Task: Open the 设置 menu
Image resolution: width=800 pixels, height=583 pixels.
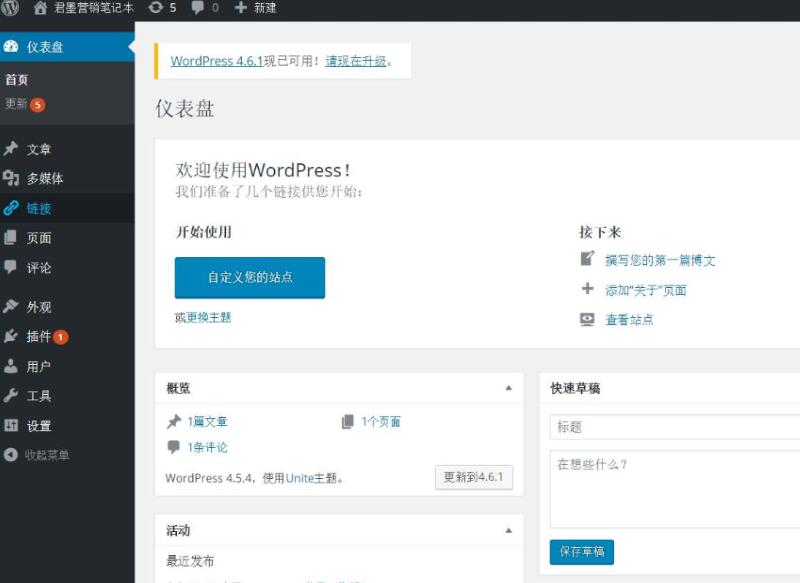Action: 39,425
